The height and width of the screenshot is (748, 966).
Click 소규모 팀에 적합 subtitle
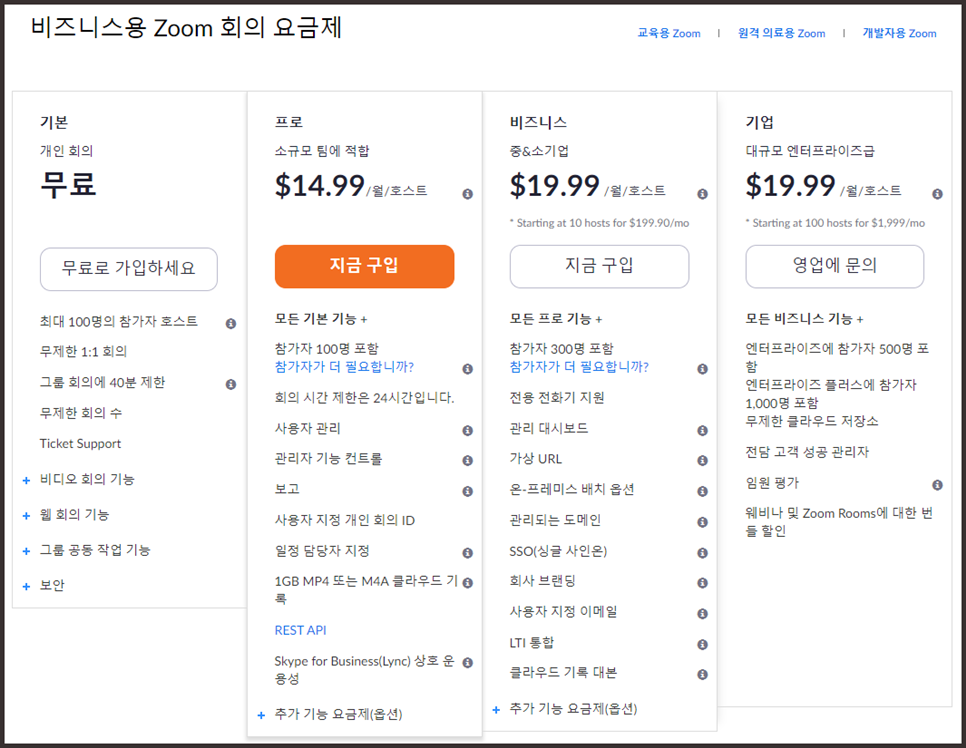click(x=322, y=151)
